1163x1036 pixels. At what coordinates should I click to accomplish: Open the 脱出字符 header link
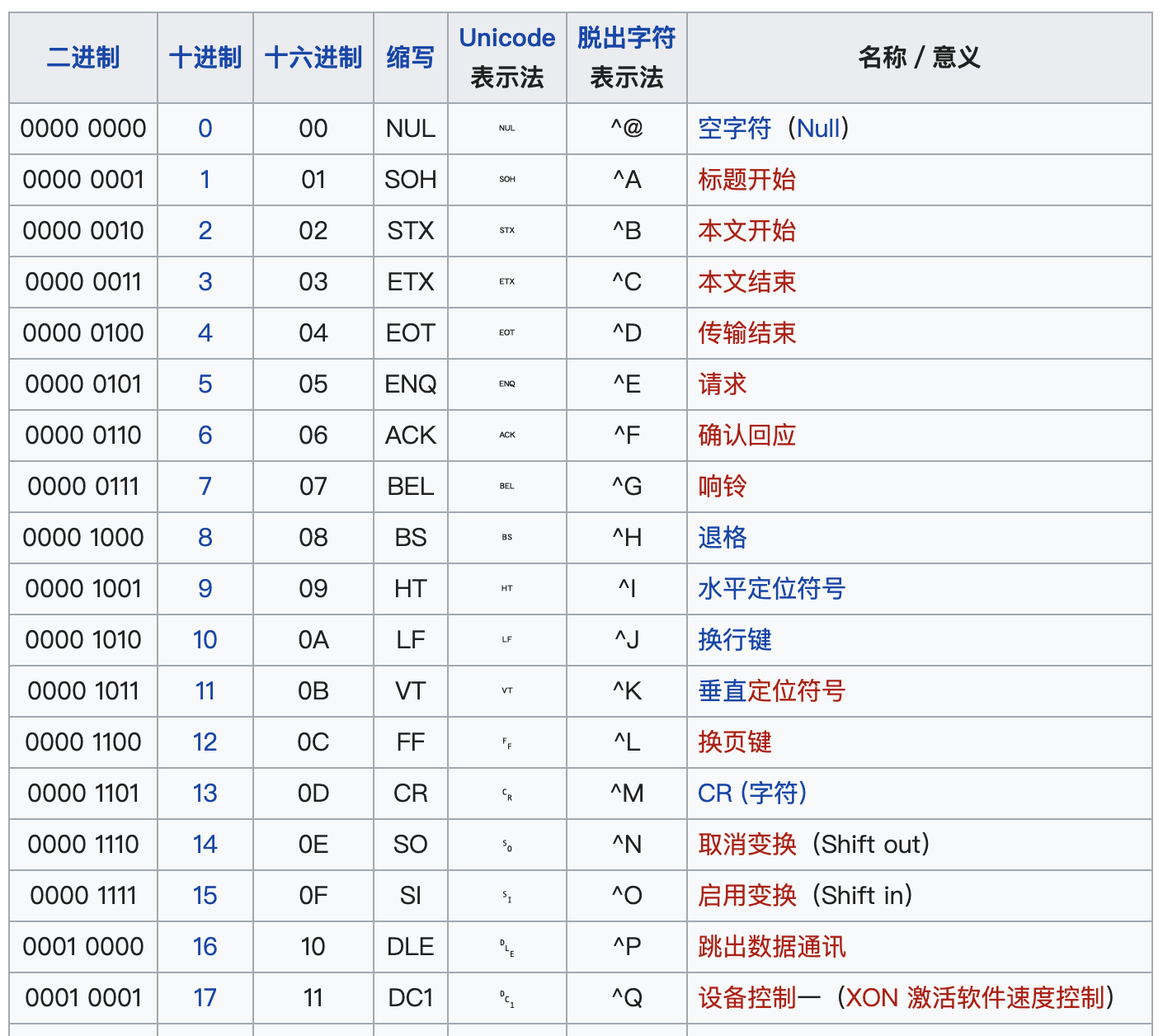click(x=627, y=38)
